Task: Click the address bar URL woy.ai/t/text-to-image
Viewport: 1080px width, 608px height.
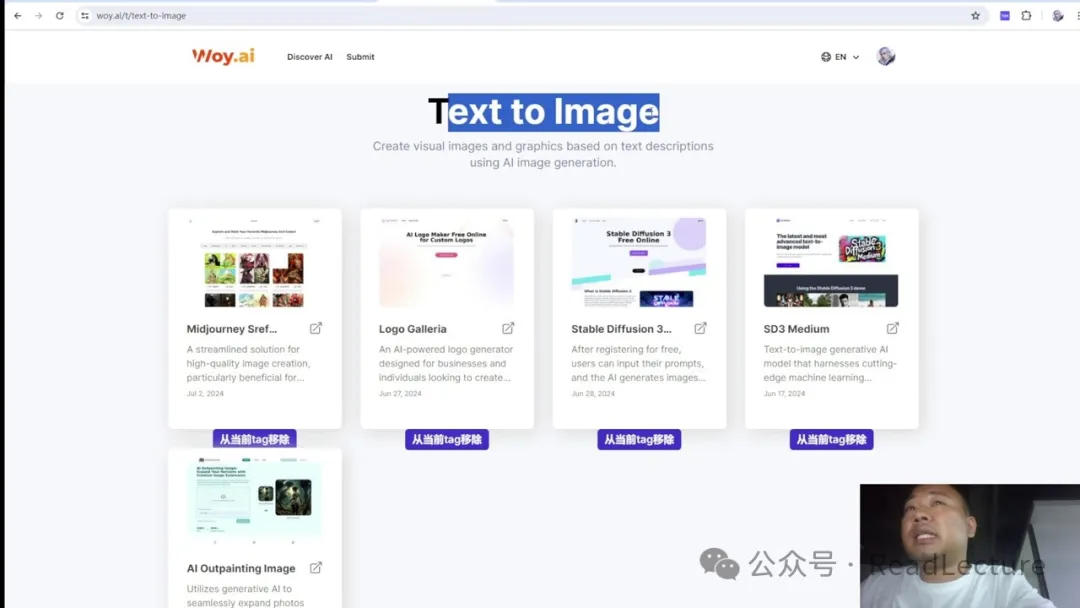Action: (x=141, y=15)
